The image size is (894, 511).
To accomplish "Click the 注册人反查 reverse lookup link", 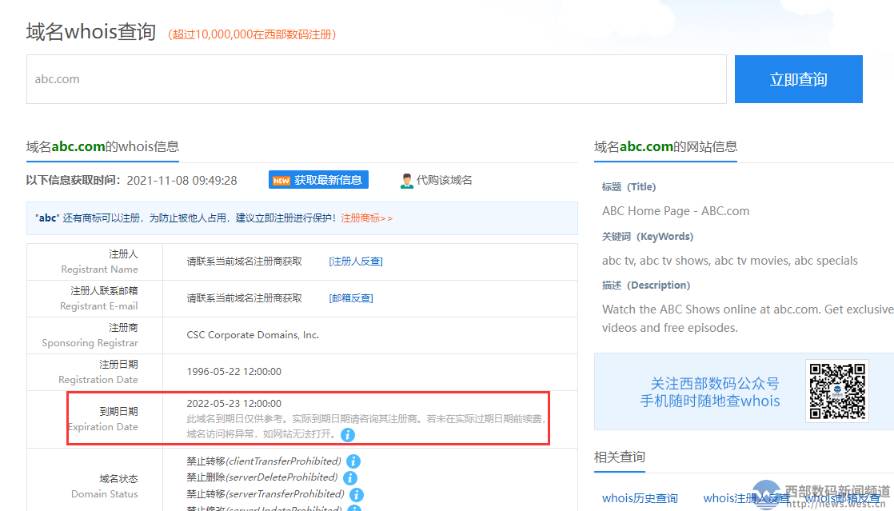I will [356, 261].
